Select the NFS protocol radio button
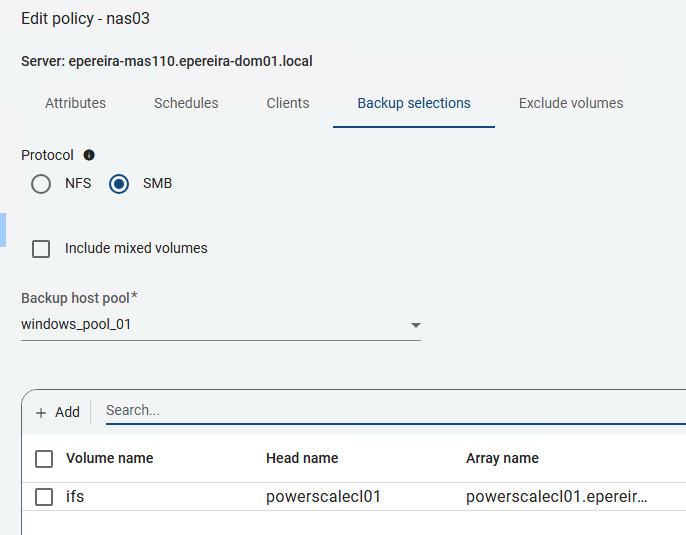 tap(41, 184)
